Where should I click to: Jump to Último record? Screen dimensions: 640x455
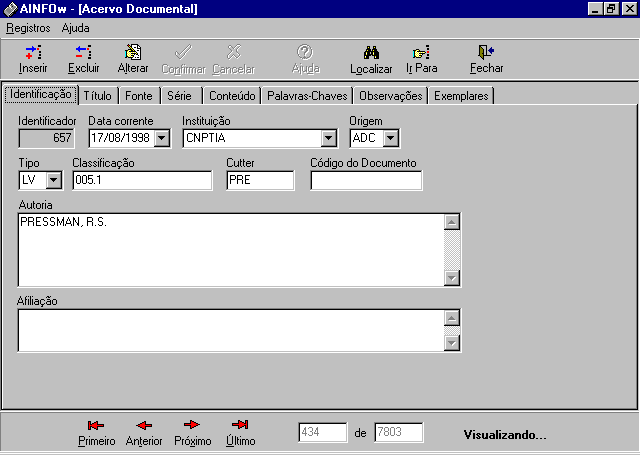(x=240, y=425)
